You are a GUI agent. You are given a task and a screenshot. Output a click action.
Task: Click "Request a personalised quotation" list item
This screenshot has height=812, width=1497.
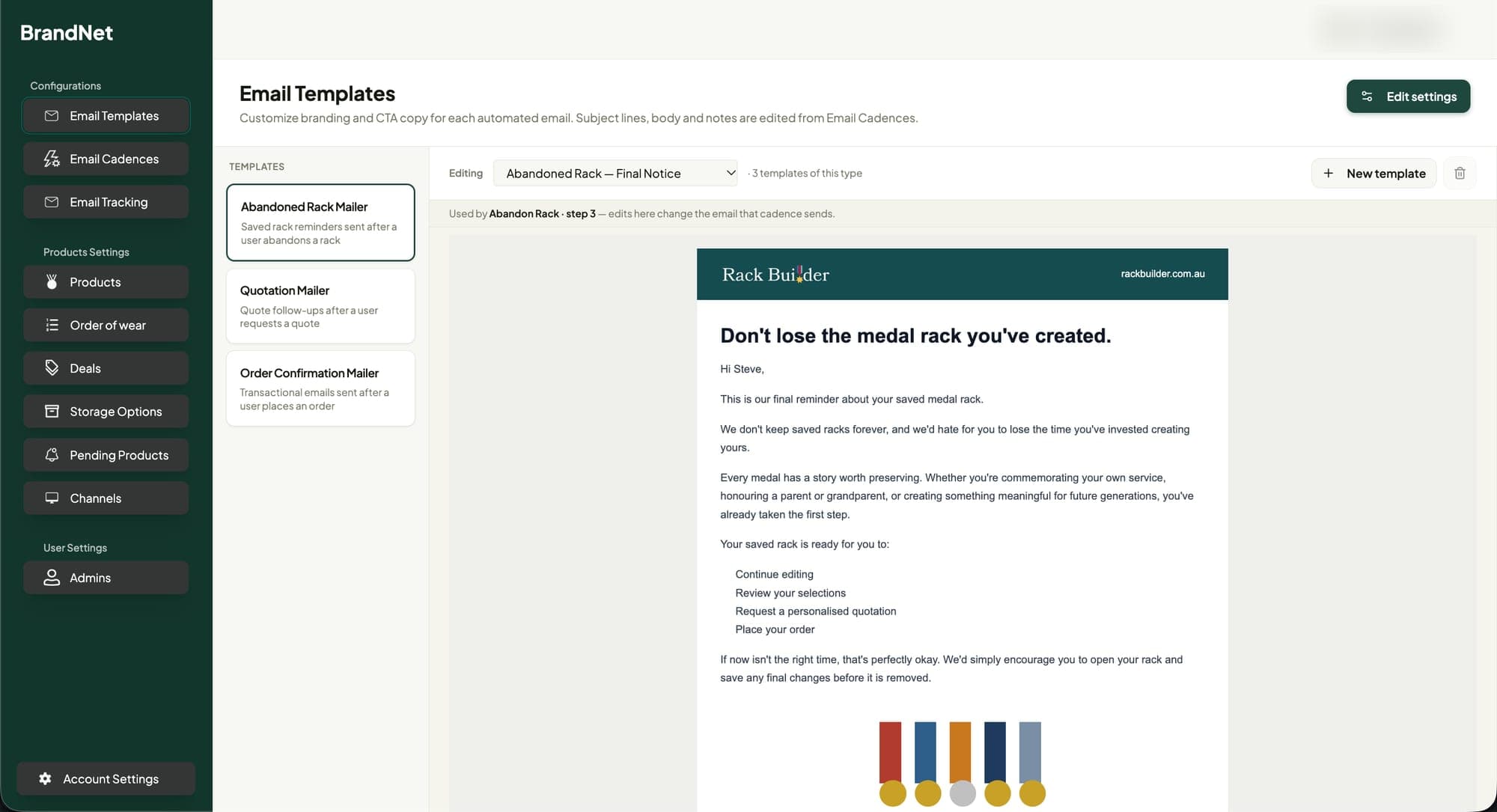(x=815, y=611)
